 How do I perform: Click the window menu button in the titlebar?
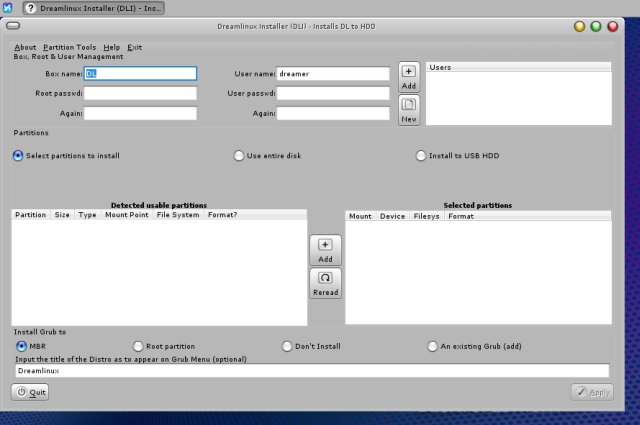coord(13,26)
